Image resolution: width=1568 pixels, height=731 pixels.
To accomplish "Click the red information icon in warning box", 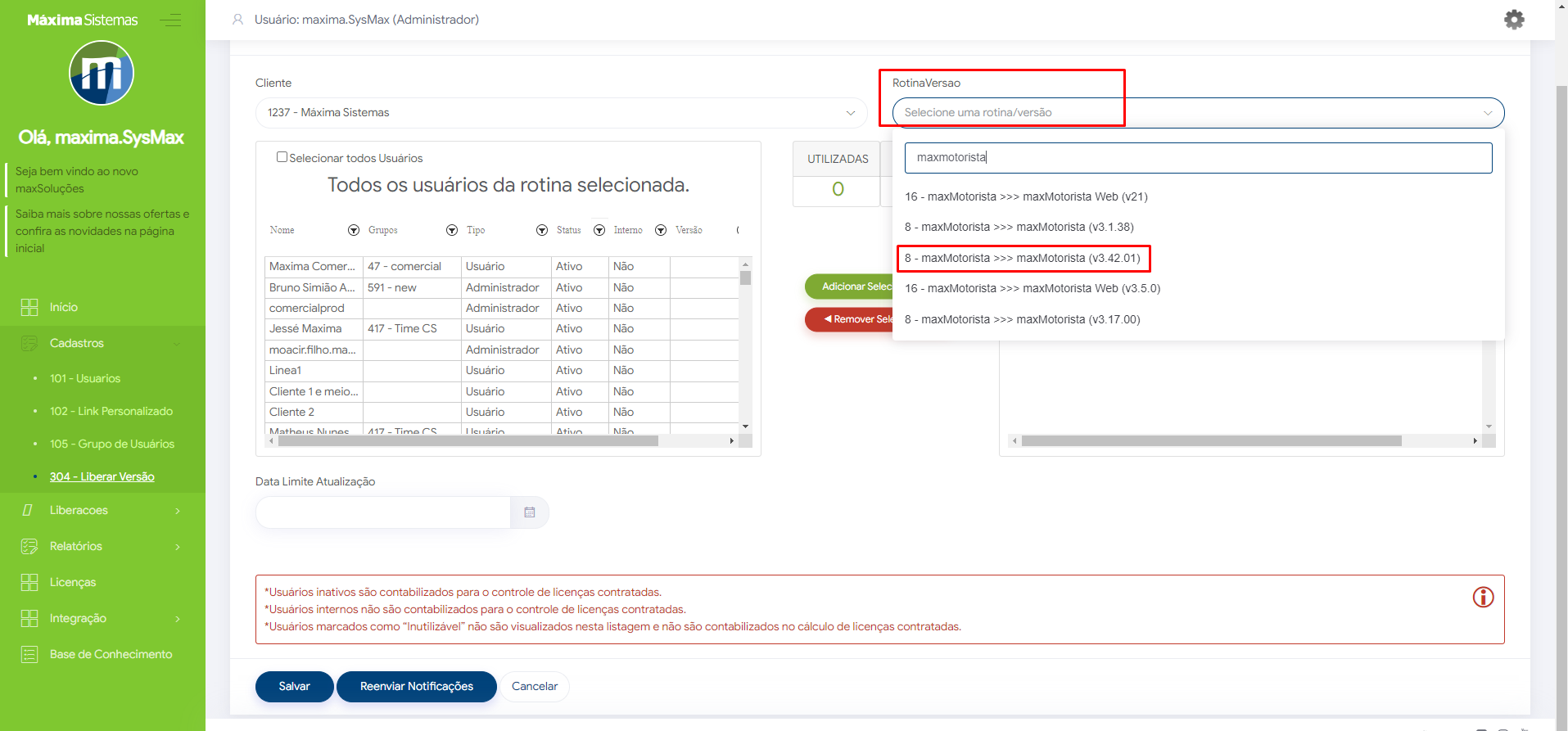I will (1483, 598).
